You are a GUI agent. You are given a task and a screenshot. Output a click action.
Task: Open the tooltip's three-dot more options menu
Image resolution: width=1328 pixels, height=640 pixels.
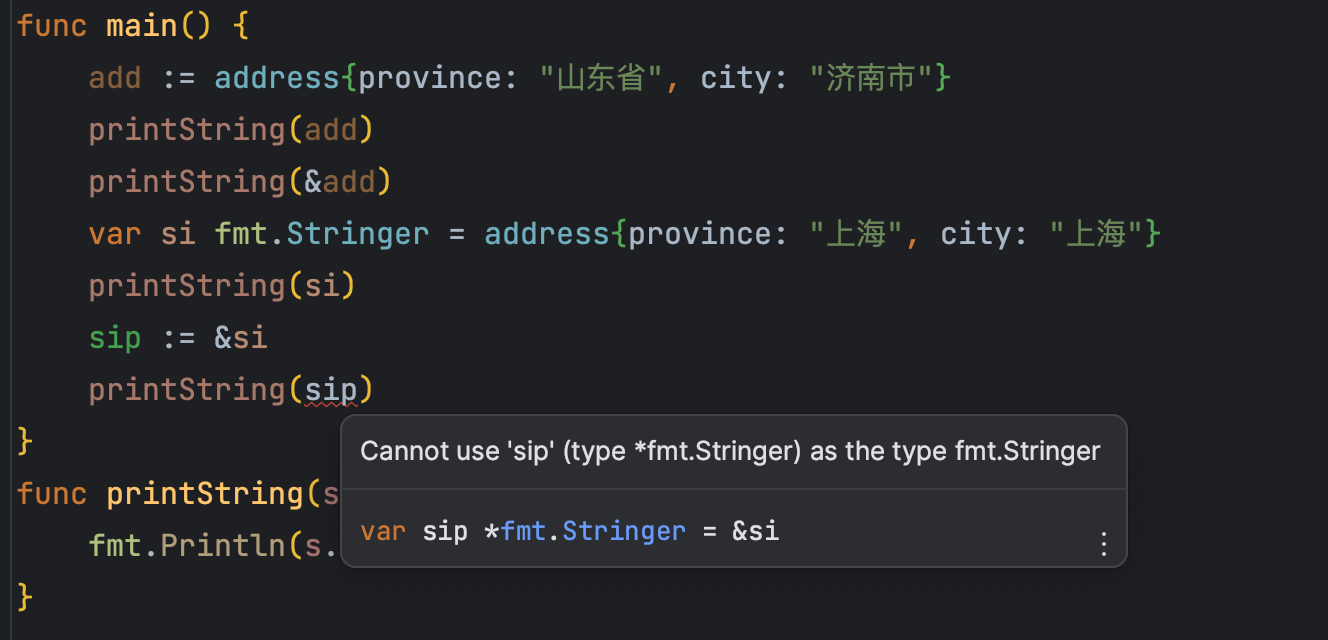1103,543
